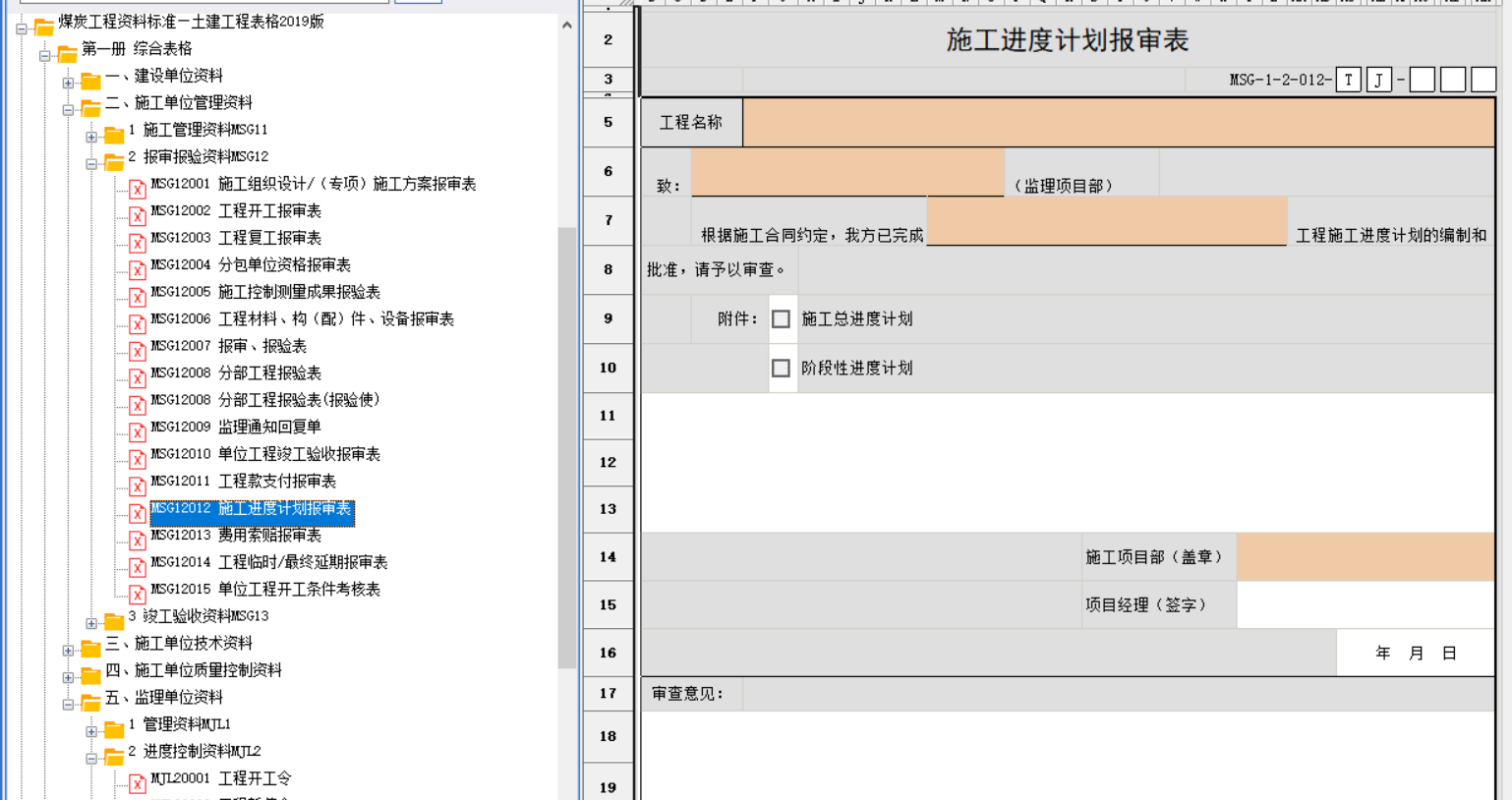Expand the 3 竣工验收资料MSG13 folder
Screen dimensions: 1512x800
[x=91, y=623]
